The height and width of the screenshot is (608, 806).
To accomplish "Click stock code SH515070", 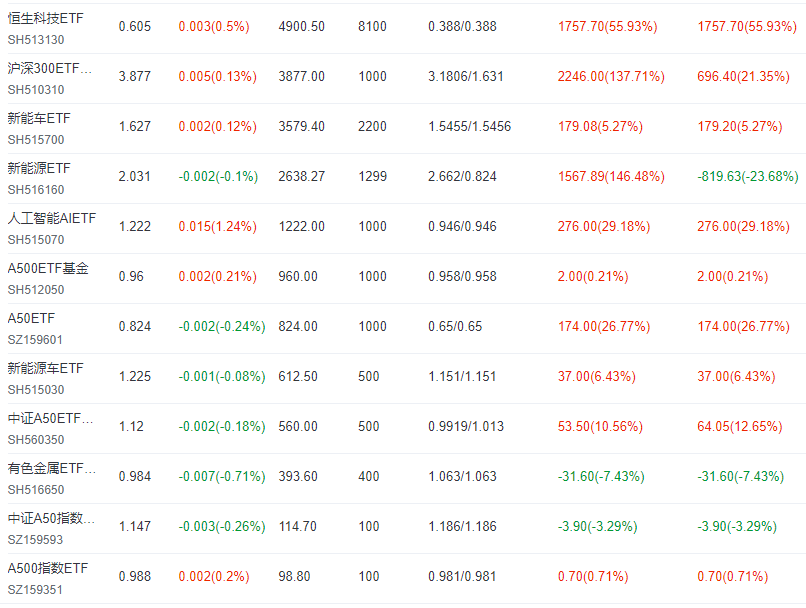I will point(36,239).
